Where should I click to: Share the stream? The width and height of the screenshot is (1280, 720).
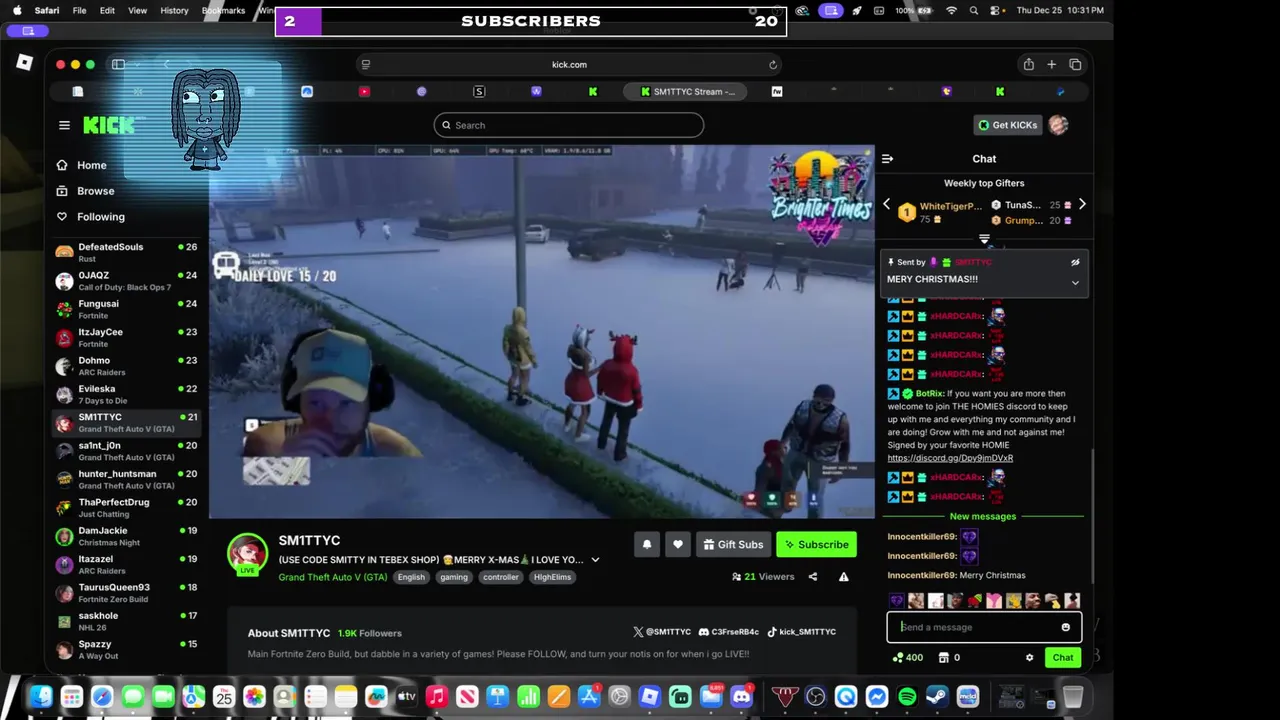pos(812,577)
